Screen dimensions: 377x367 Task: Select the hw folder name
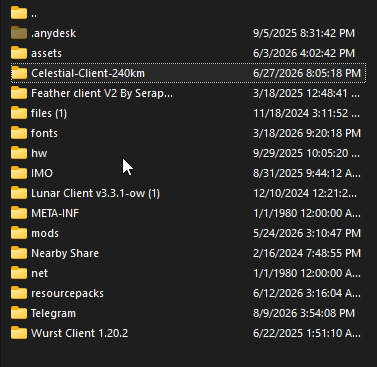coord(39,153)
